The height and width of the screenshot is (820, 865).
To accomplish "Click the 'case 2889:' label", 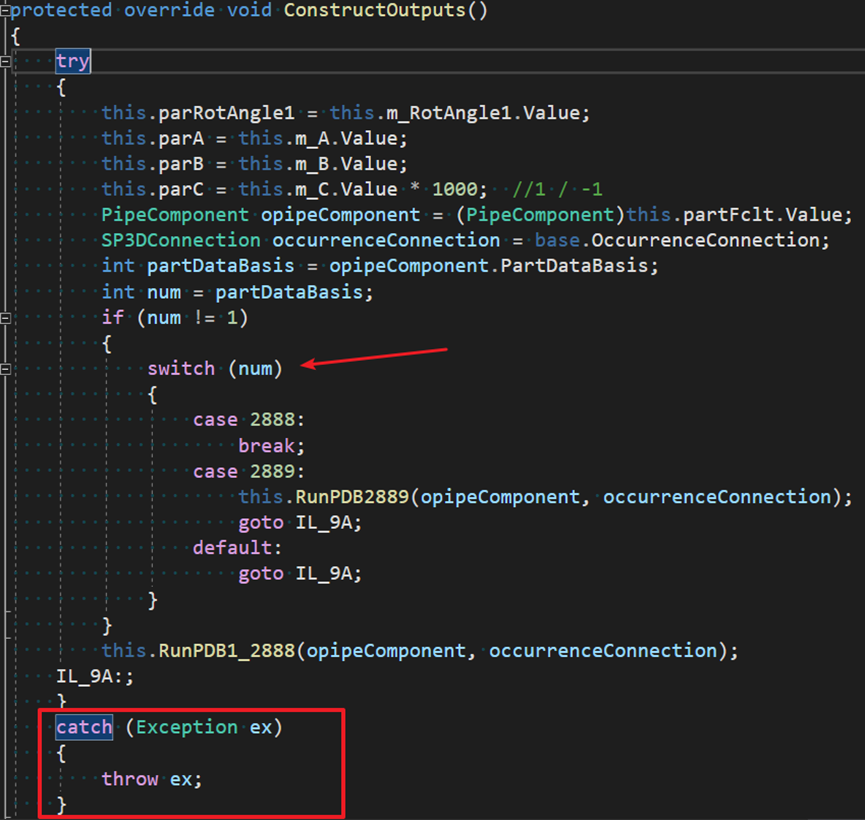I will [x=249, y=471].
